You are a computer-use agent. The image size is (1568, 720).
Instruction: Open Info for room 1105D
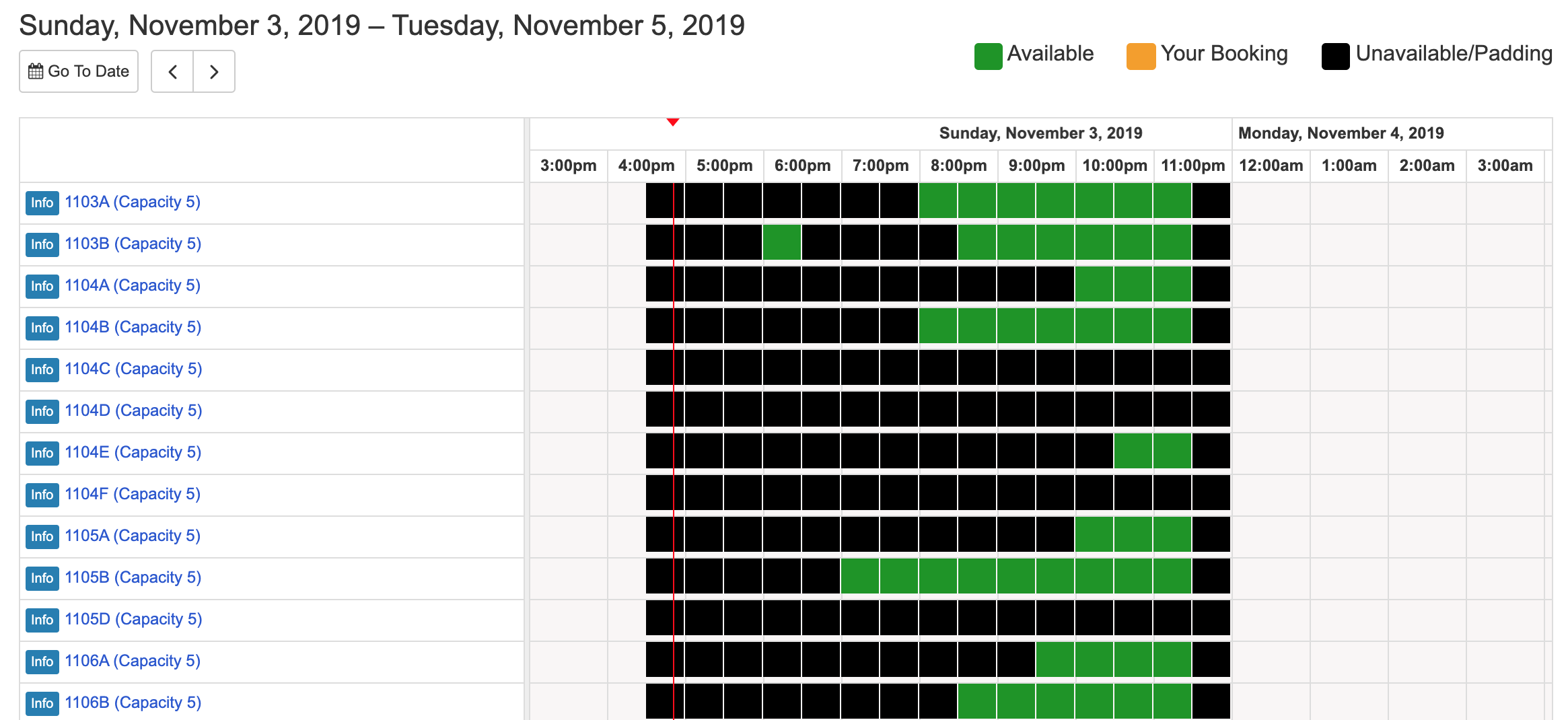(42, 620)
